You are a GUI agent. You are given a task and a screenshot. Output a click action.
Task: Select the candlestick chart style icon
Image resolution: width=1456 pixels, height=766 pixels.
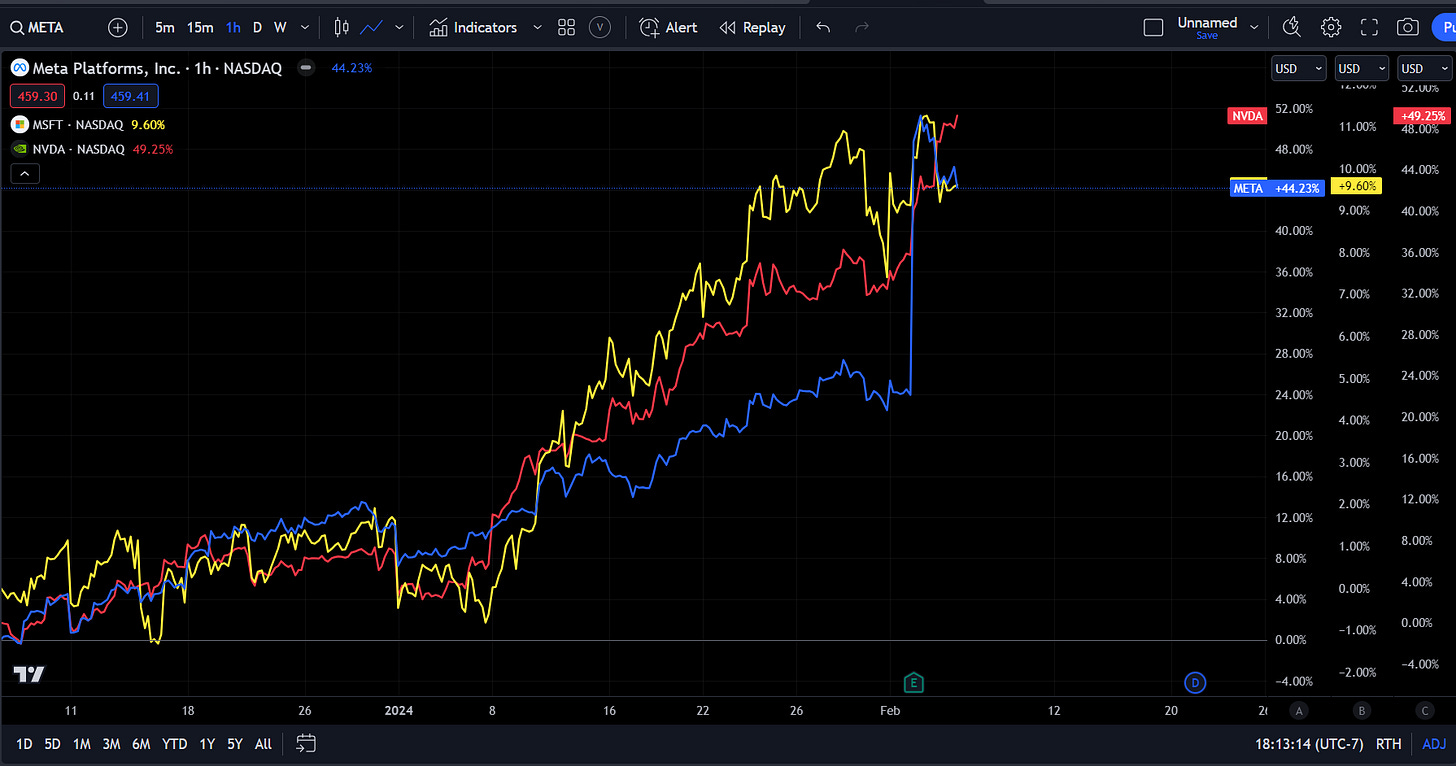[x=342, y=27]
